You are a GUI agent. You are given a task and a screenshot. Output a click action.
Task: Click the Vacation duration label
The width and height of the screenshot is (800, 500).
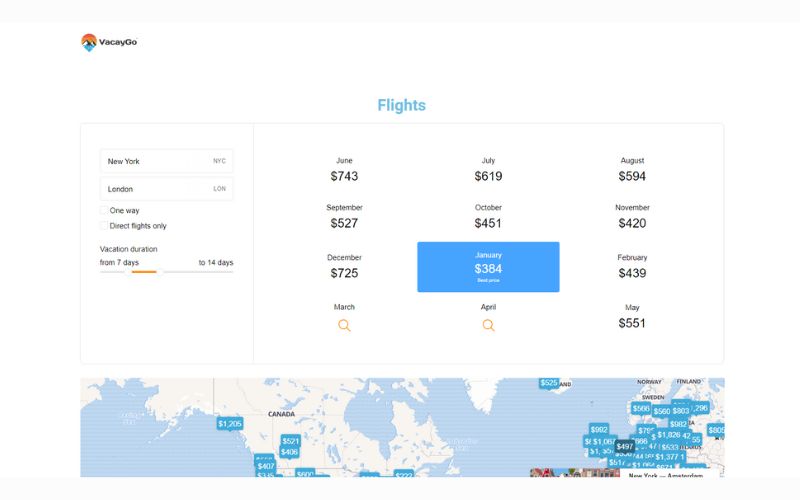click(129, 249)
